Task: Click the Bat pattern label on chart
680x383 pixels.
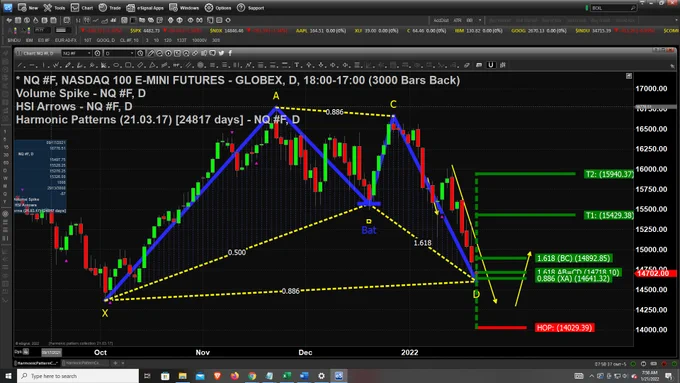Action: click(369, 230)
